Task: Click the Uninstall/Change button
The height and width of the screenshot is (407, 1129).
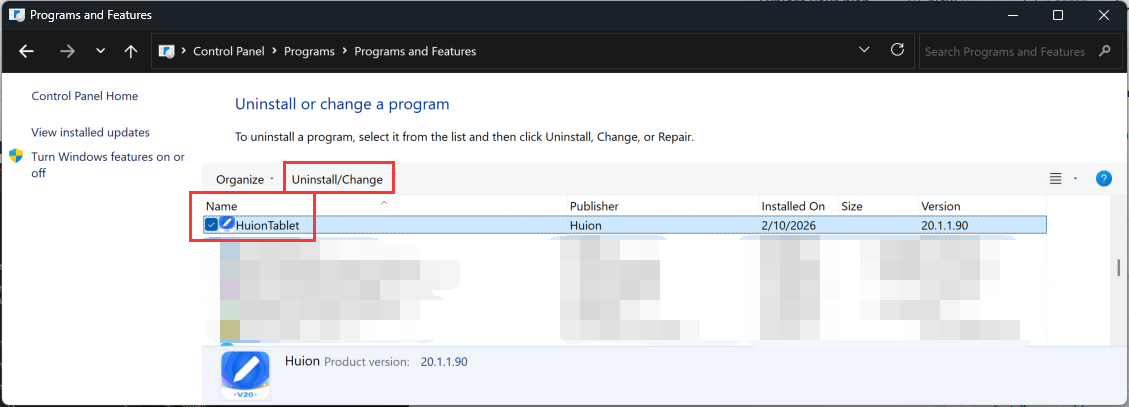Action: pyautogui.click(x=337, y=179)
